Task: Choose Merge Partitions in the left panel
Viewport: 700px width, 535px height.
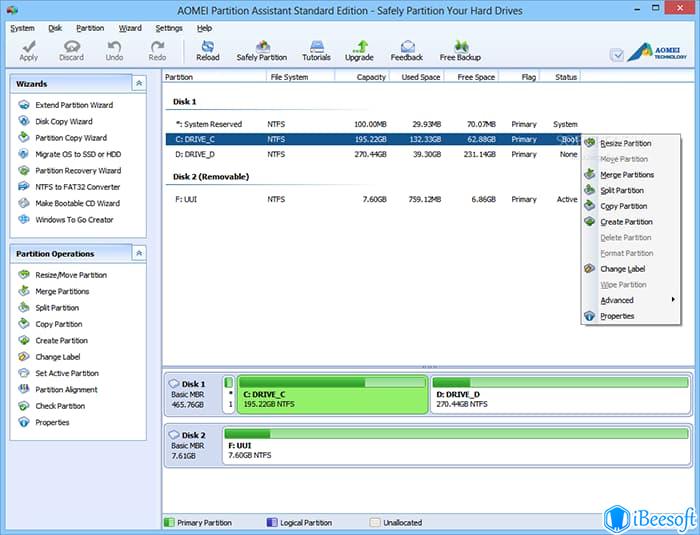Action: 54,292
